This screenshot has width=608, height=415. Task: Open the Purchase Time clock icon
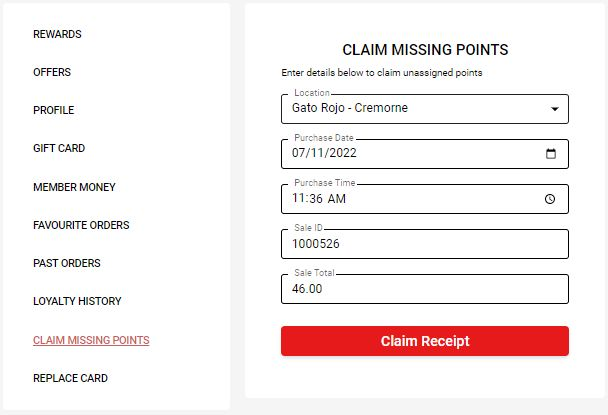(x=550, y=199)
